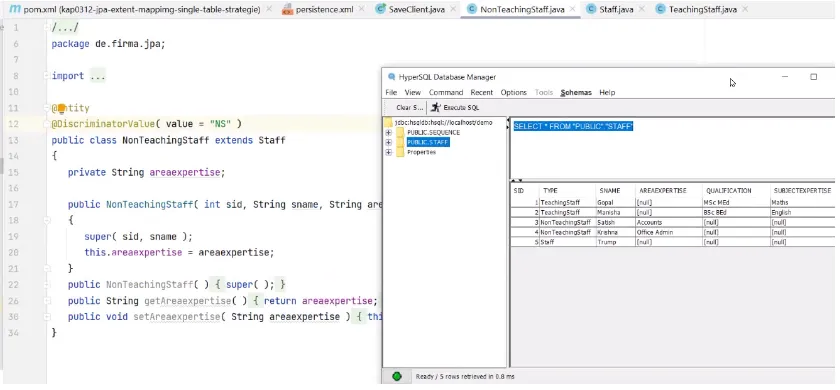Click the status text 'Ready / 5 rows retrieved'

pos(465,377)
